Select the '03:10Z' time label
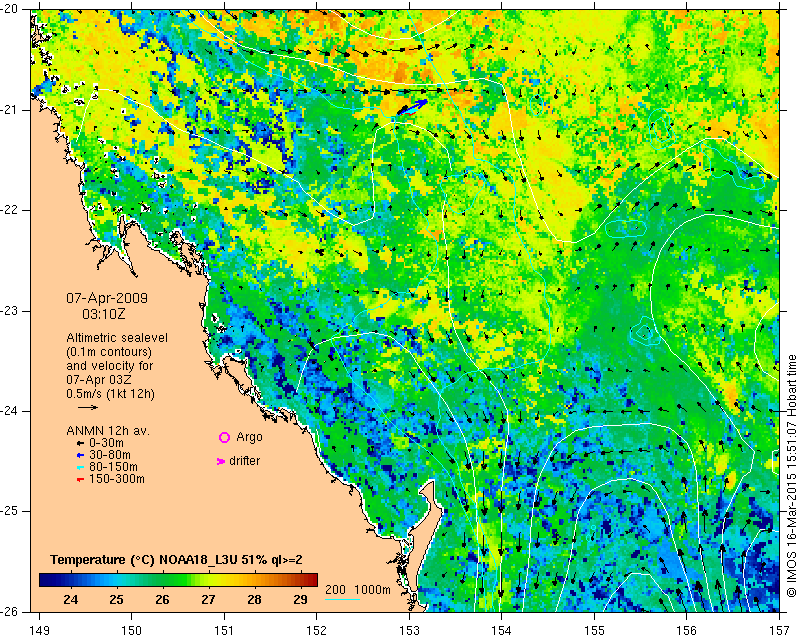 tap(104, 314)
